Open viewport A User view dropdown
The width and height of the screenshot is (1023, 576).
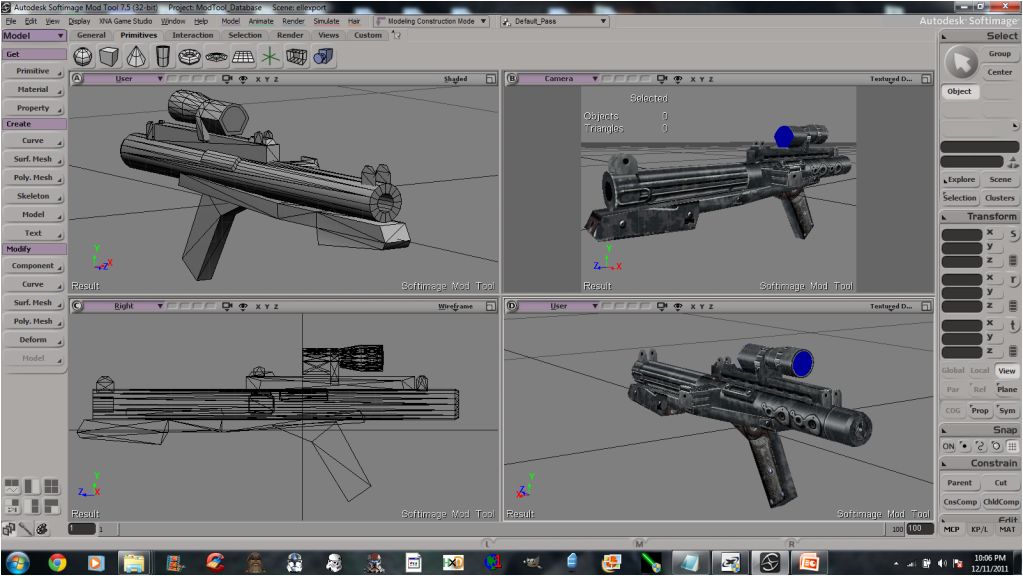pyautogui.click(x=124, y=79)
